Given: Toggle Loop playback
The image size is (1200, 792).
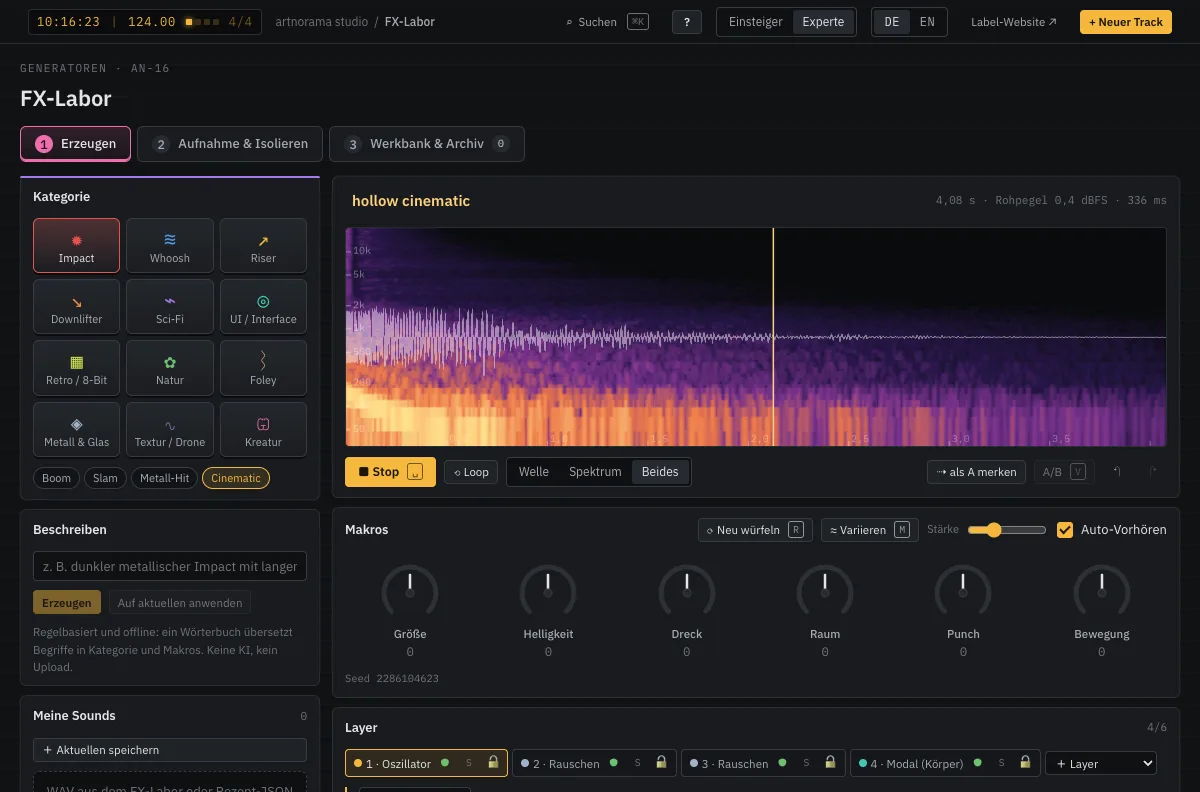Looking at the screenshot, I should click(x=471, y=472).
